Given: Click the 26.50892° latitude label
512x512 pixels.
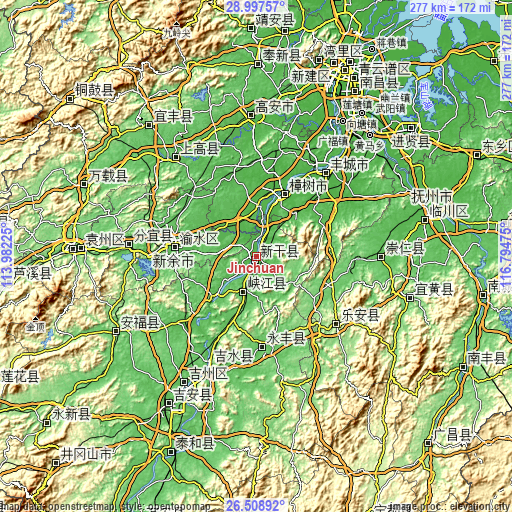Looking at the screenshot, I should pos(255,505).
